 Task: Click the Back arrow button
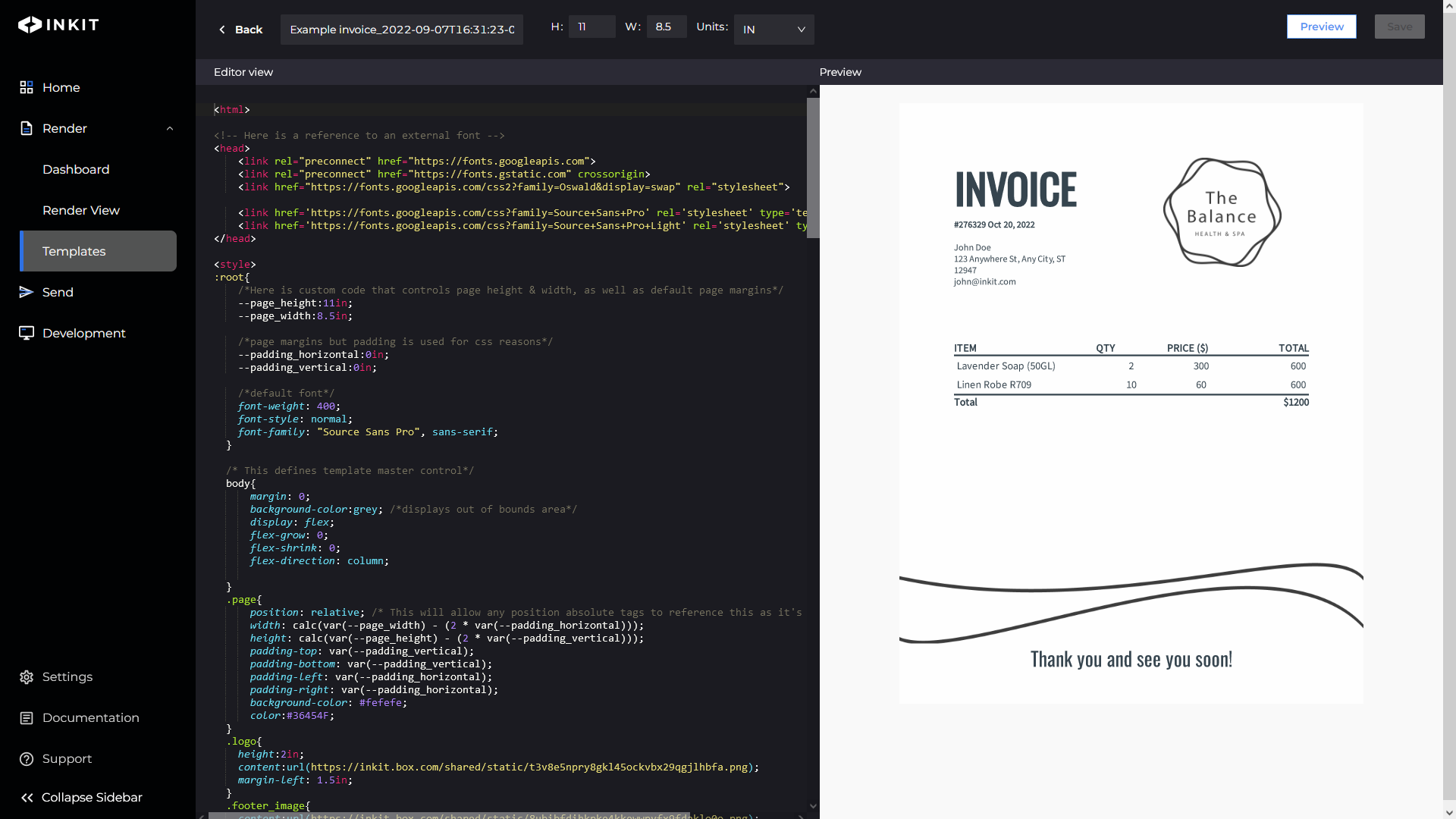point(240,30)
